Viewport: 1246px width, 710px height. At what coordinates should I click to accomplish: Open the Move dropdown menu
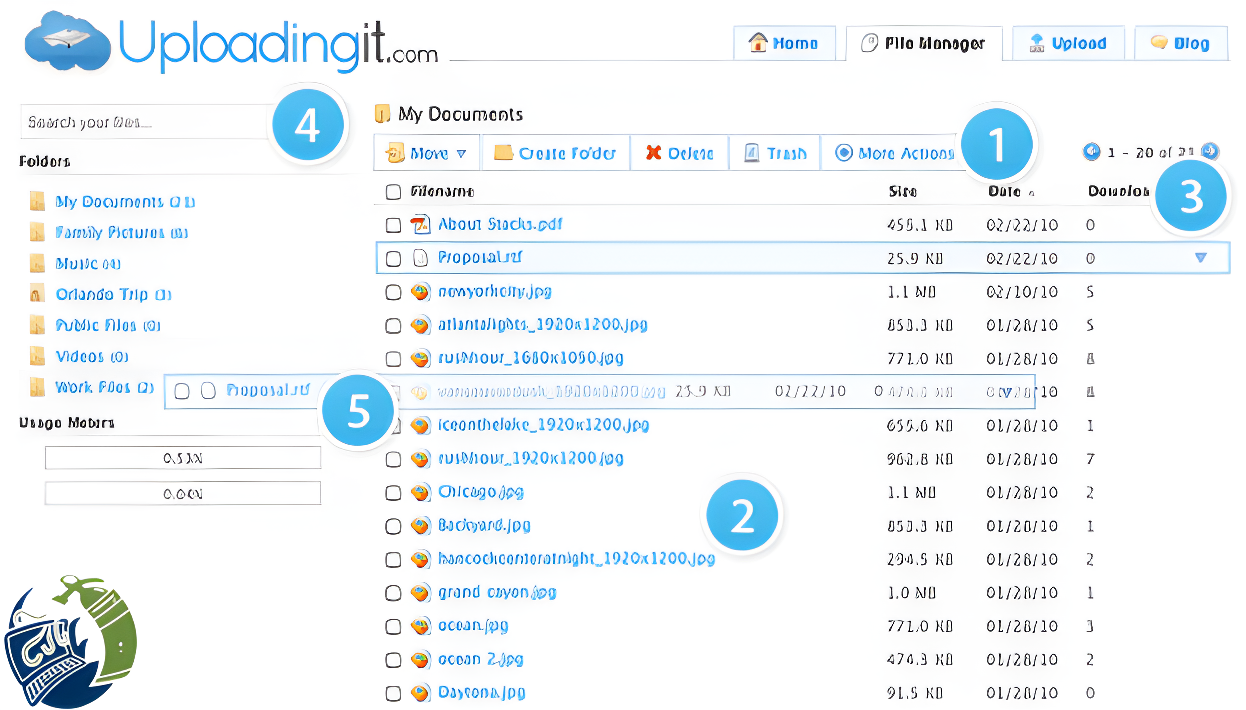pyautogui.click(x=427, y=153)
